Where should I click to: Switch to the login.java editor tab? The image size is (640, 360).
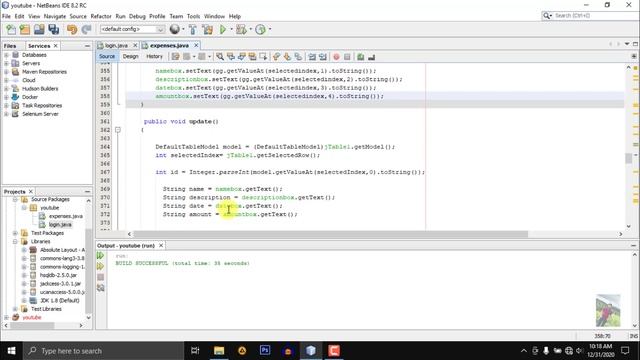[x=116, y=46]
